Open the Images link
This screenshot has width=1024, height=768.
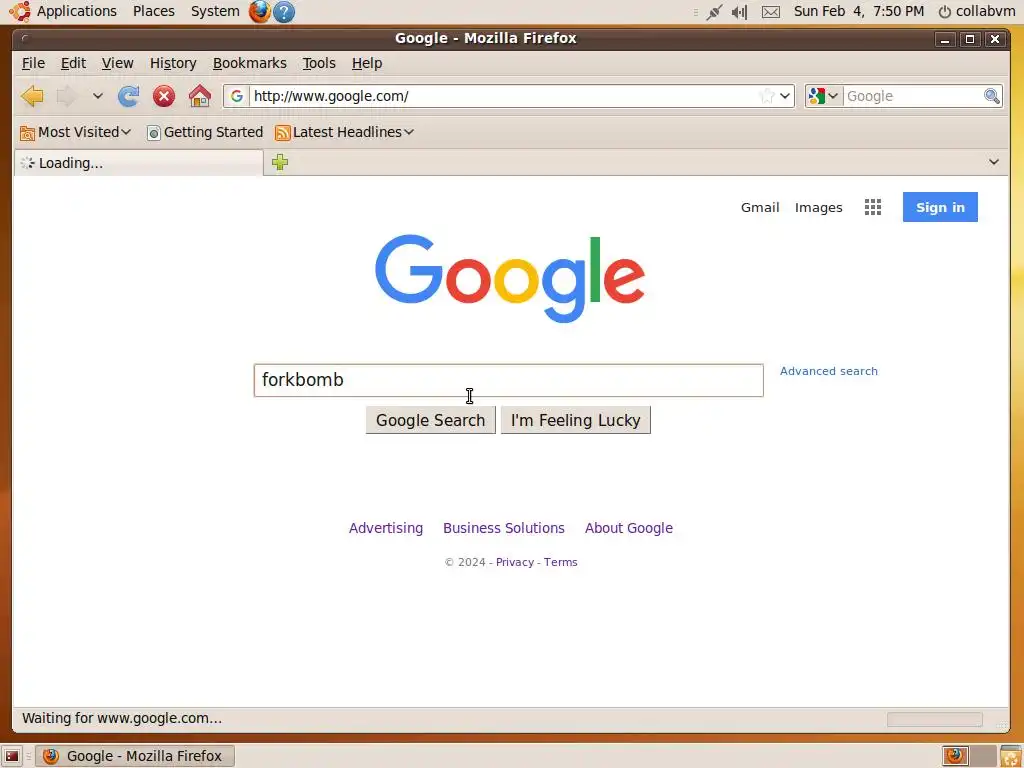click(x=818, y=208)
